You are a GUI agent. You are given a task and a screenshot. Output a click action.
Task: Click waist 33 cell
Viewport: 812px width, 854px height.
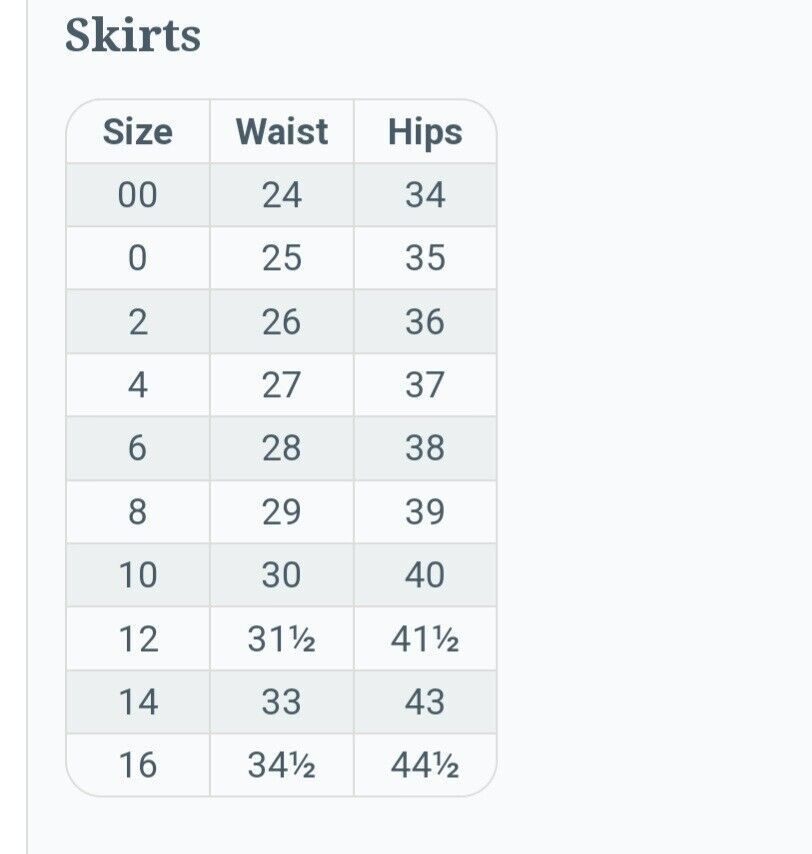282,702
